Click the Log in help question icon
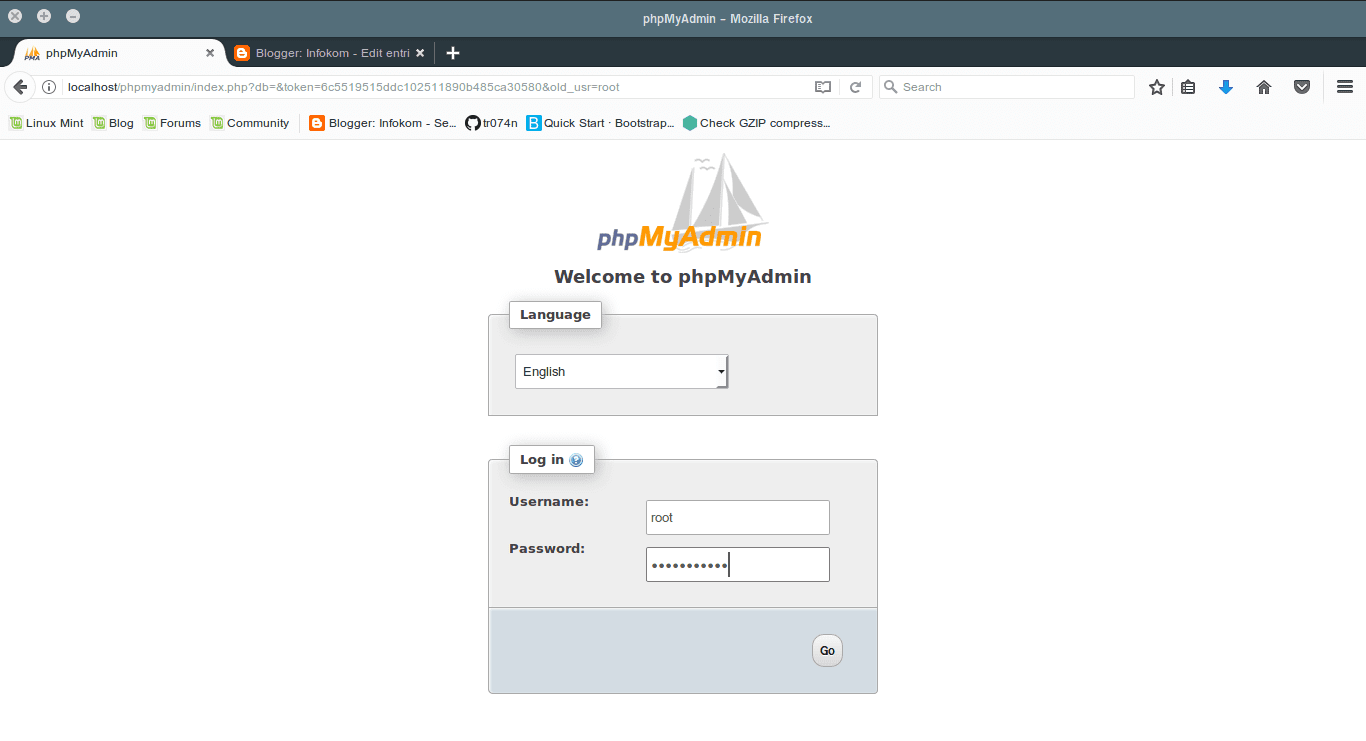This screenshot has width=1366, height=741. click(576, 460)
